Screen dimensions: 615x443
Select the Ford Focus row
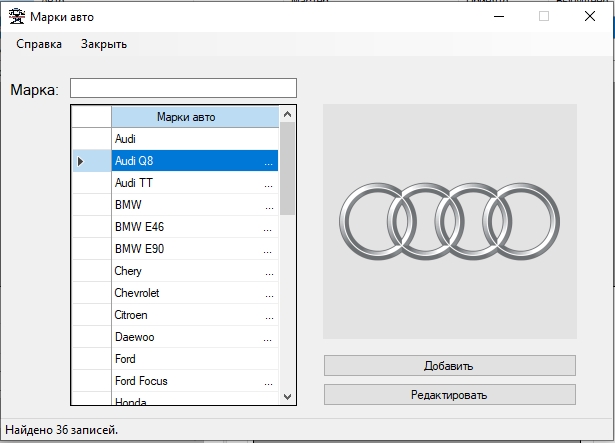(195, 381)
